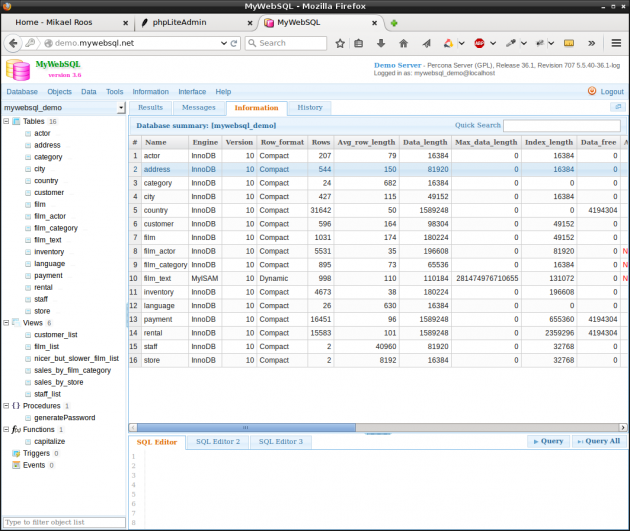The width and height of the screenshot is (630, 531).
Task: Collapse the Tables tree node
Action: (x=6, y=121)
